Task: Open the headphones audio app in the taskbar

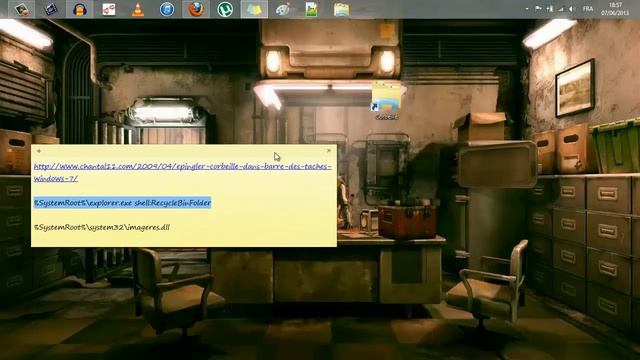Action: [80, 9]
